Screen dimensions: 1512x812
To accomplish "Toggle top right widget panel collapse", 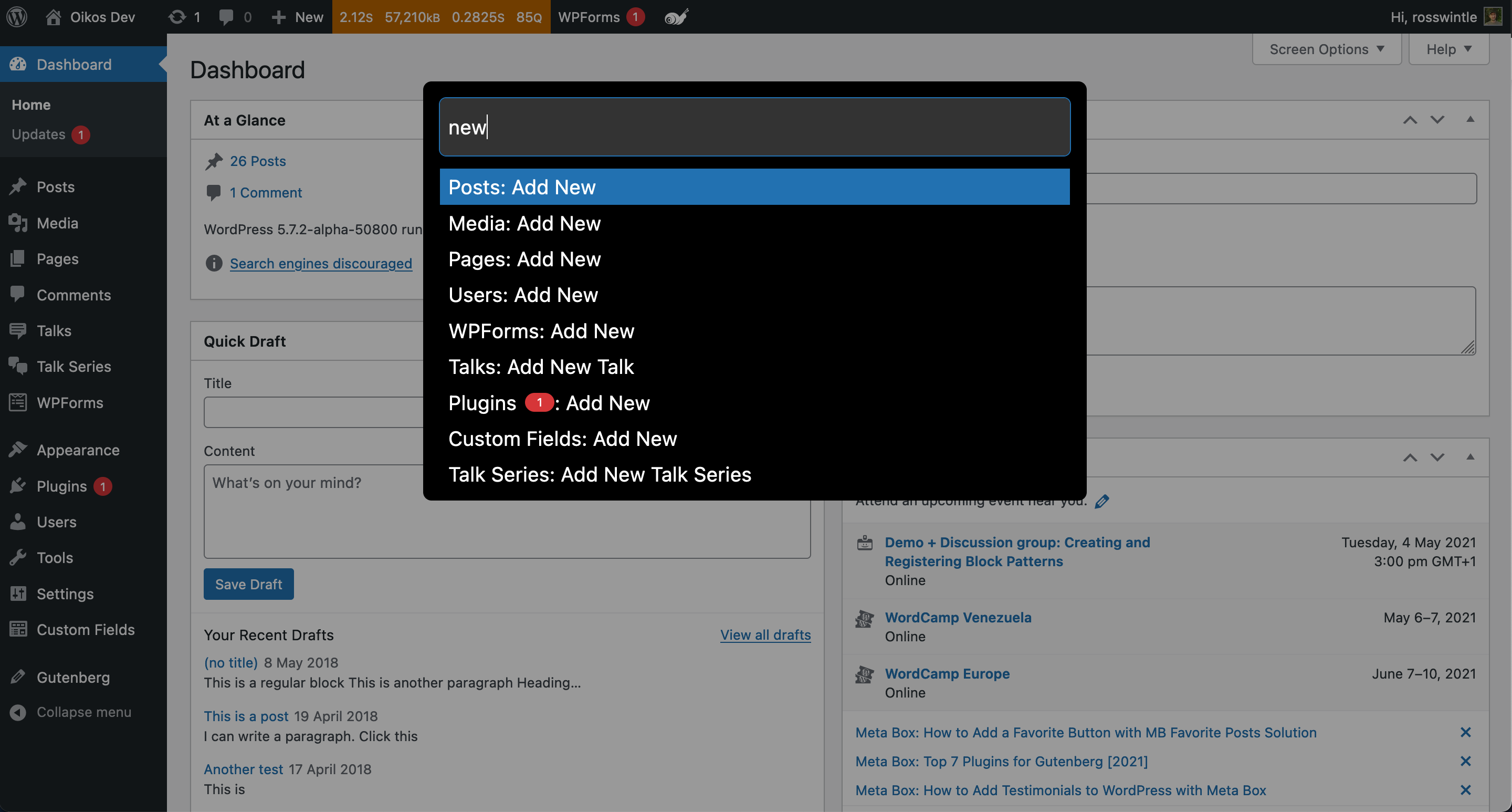I will click(x=1470, y=119).
